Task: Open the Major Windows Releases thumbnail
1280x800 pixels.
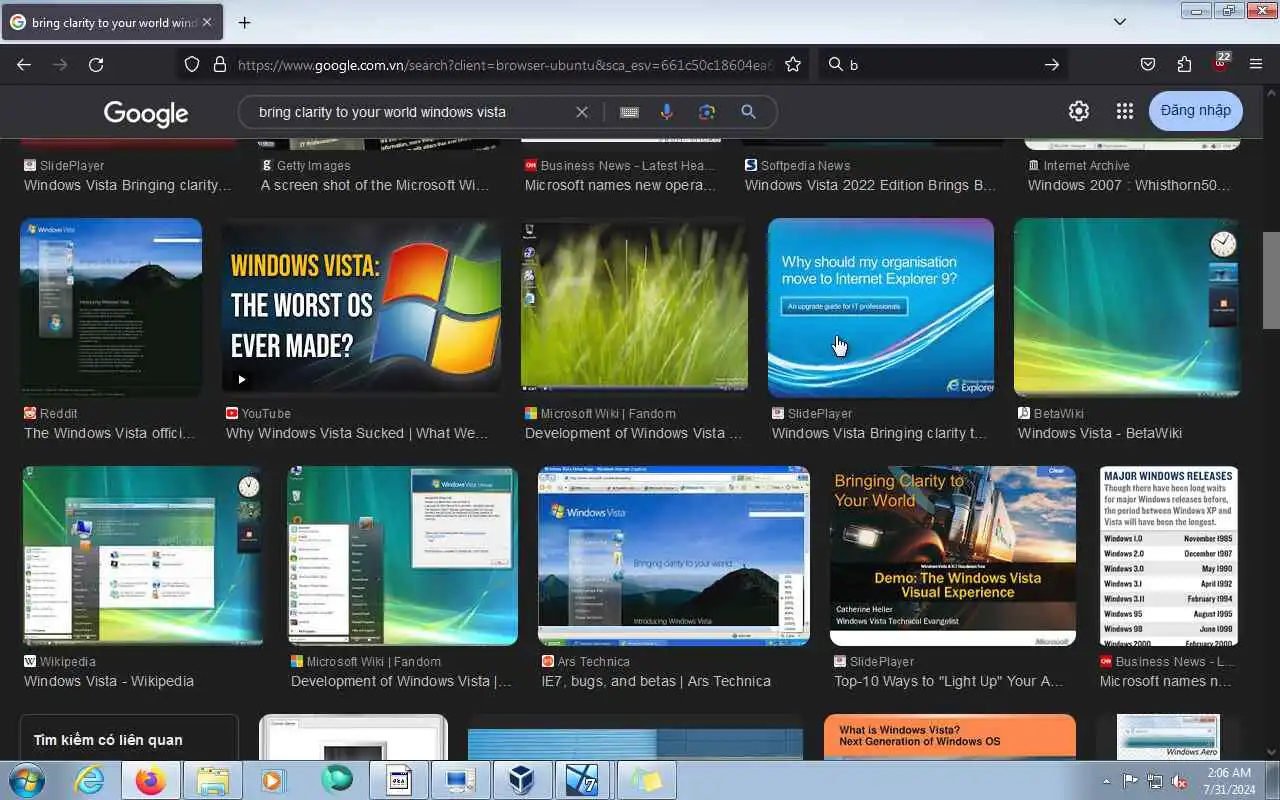Action: tap(1169, 556)
